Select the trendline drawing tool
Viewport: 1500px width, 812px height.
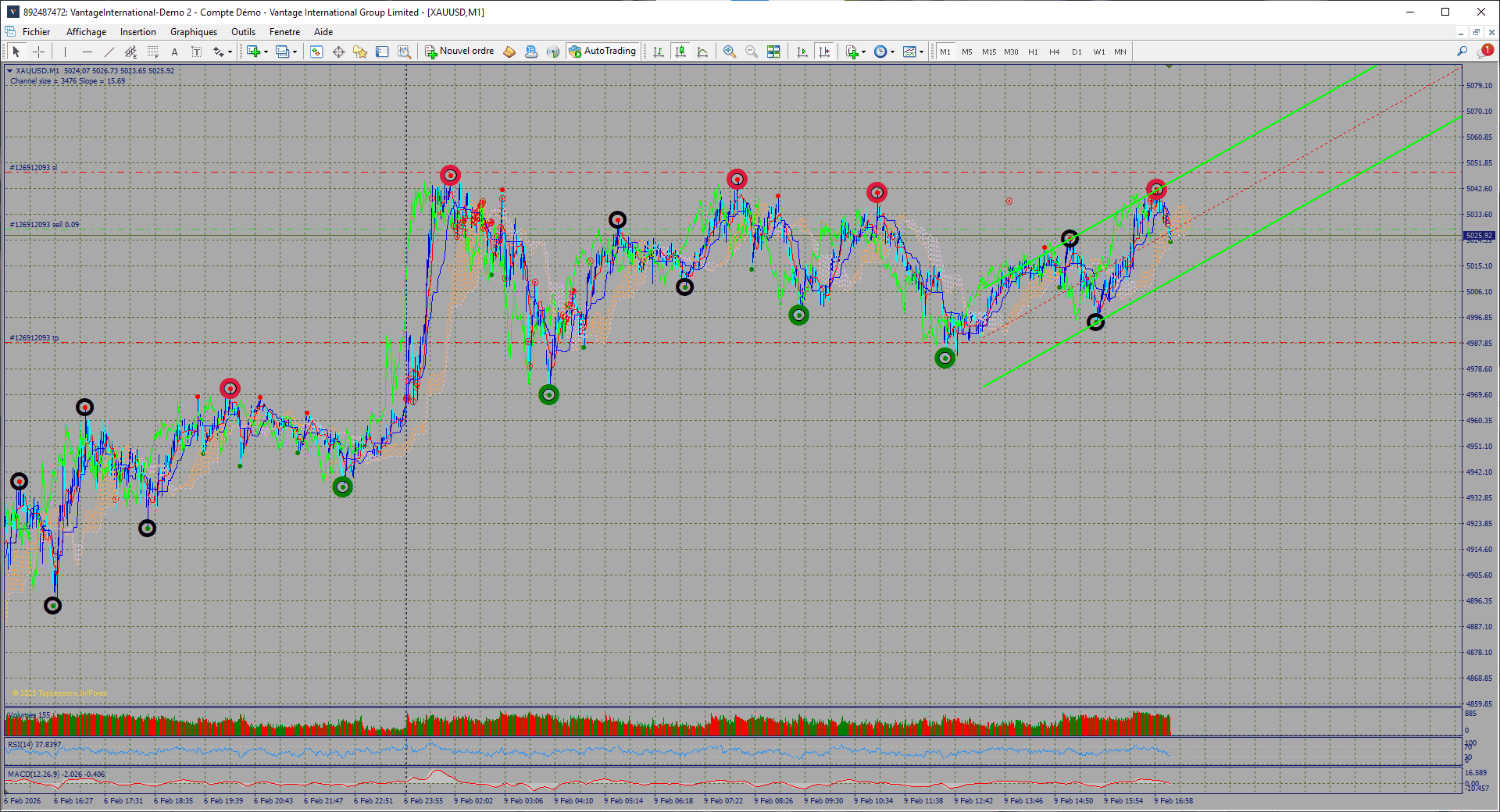click(x=109, y=52)
